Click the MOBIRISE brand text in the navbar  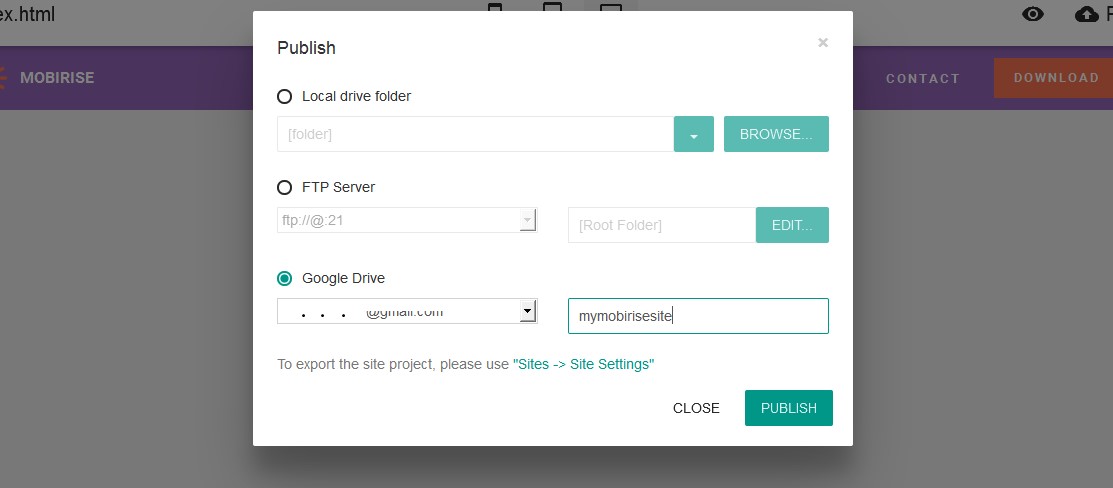click(57, 78)
